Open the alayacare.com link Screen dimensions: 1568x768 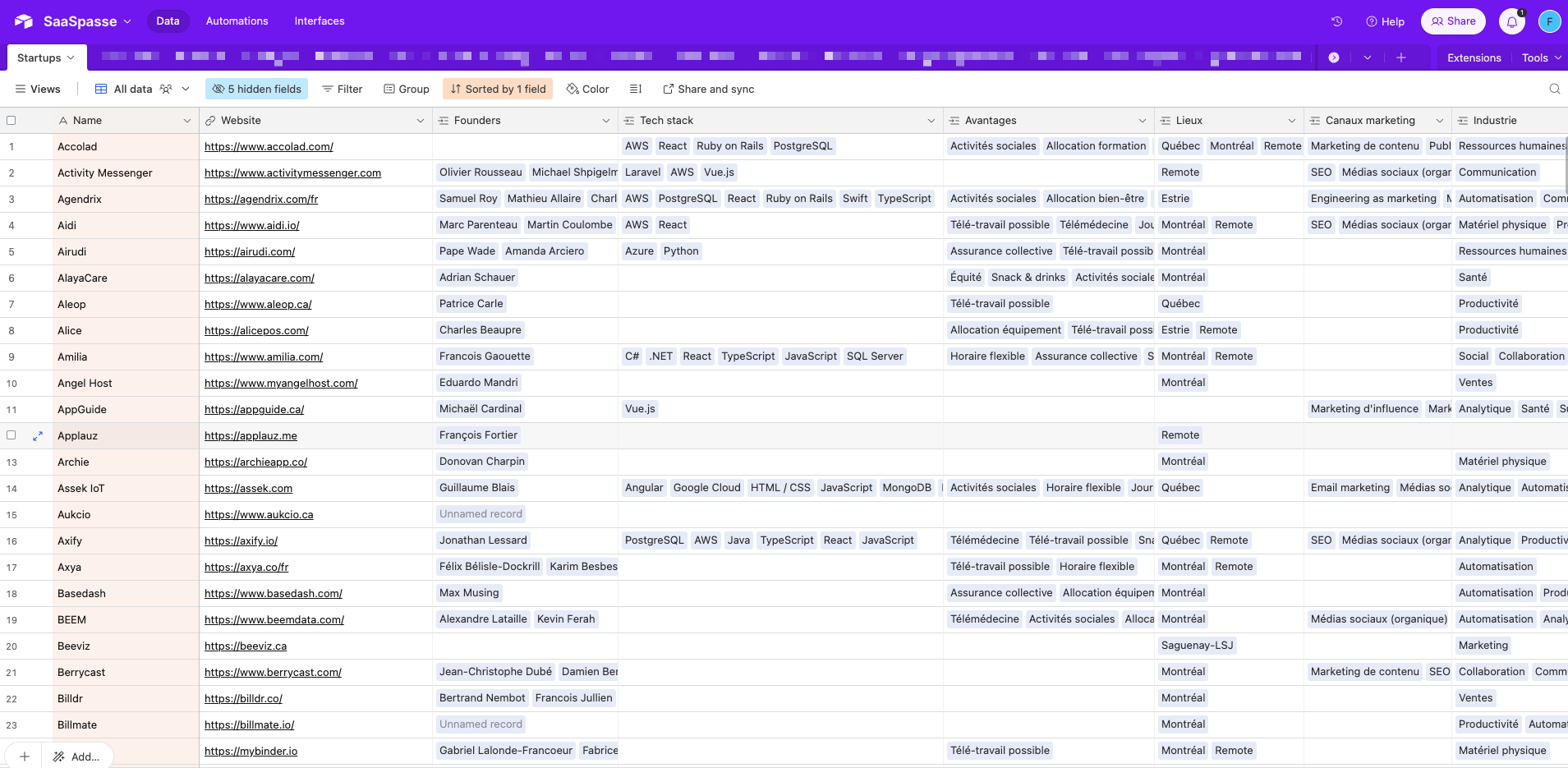(260, 278)
